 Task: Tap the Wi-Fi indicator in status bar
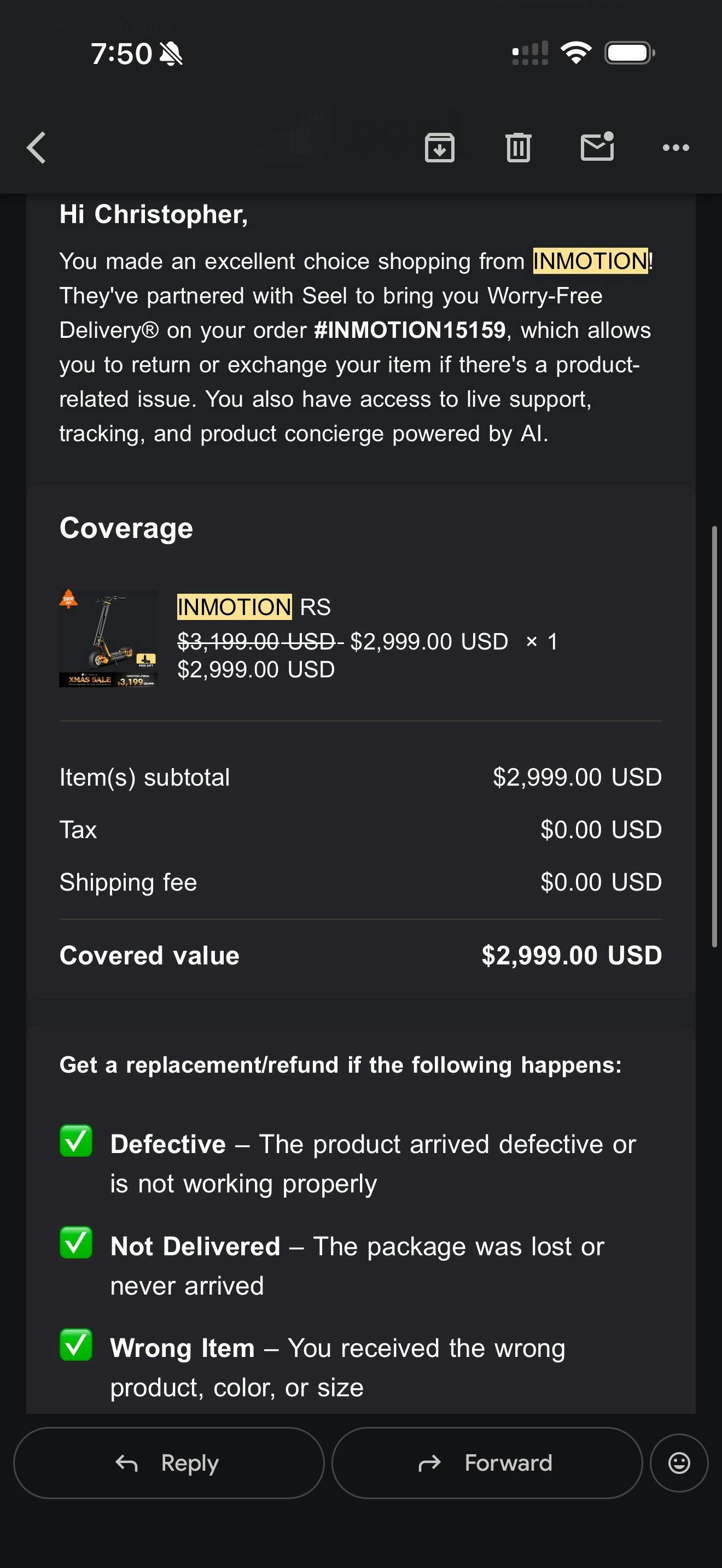click(576, 53)
